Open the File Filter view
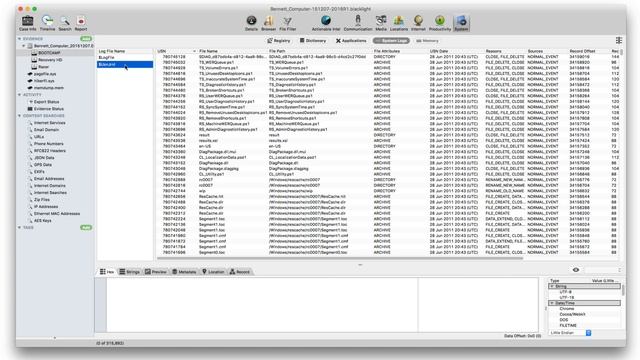Screen dimensions: 640x360 click(x=287, y=23)
